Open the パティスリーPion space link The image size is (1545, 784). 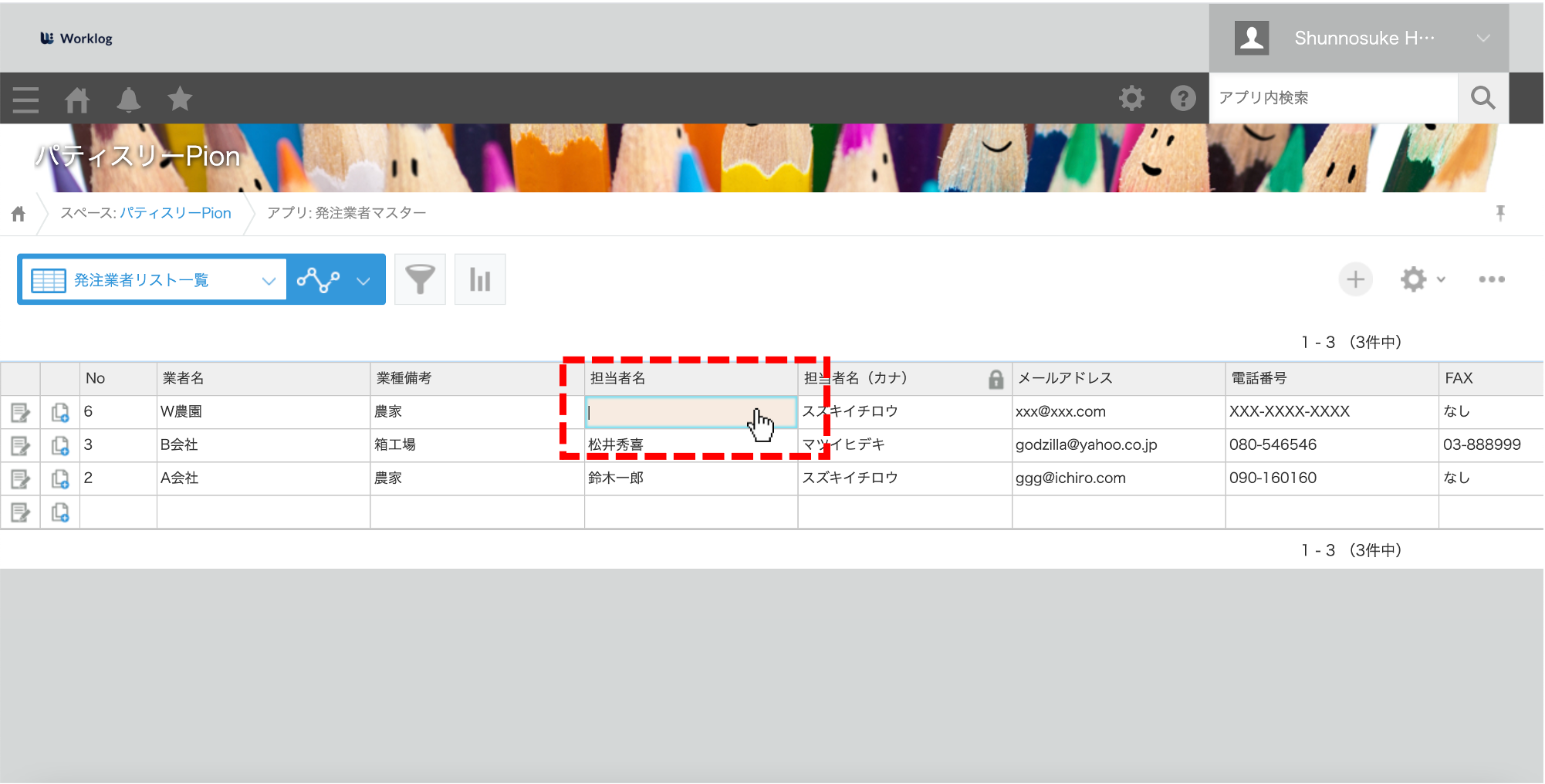(x=175, y=213)
